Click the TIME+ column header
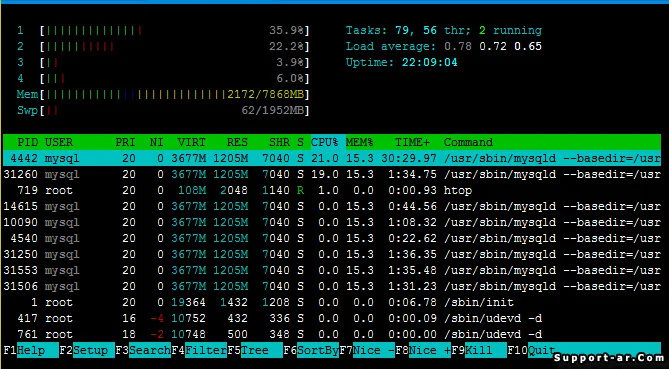 [x=412, y=142]
